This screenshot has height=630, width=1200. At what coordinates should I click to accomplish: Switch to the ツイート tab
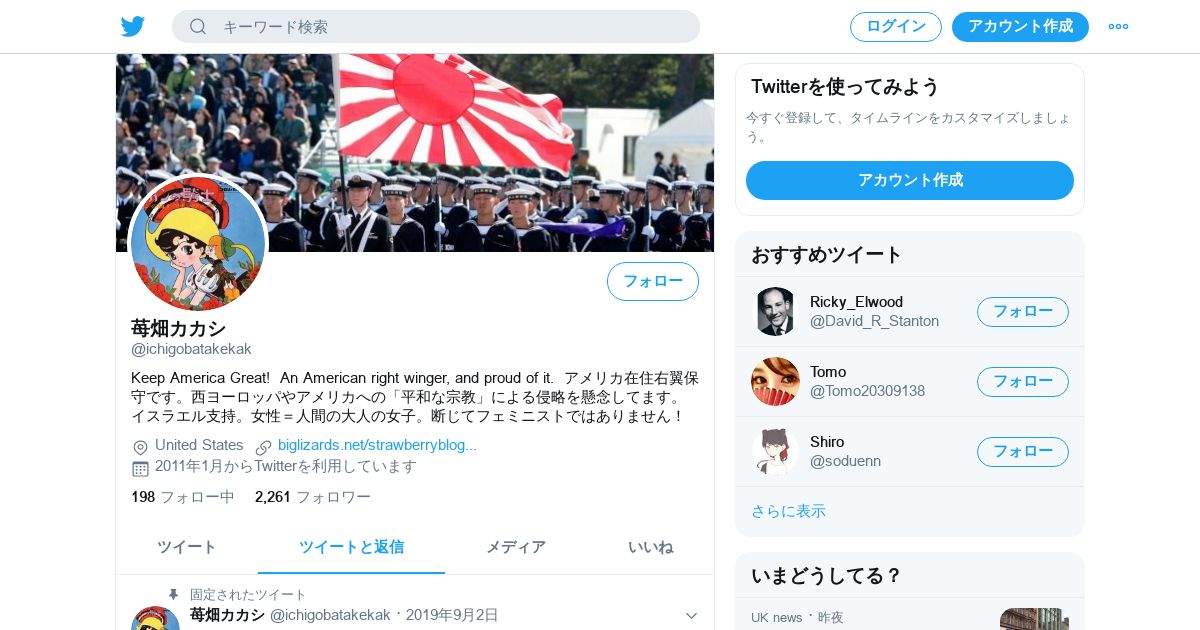click(x=187, y=547)
